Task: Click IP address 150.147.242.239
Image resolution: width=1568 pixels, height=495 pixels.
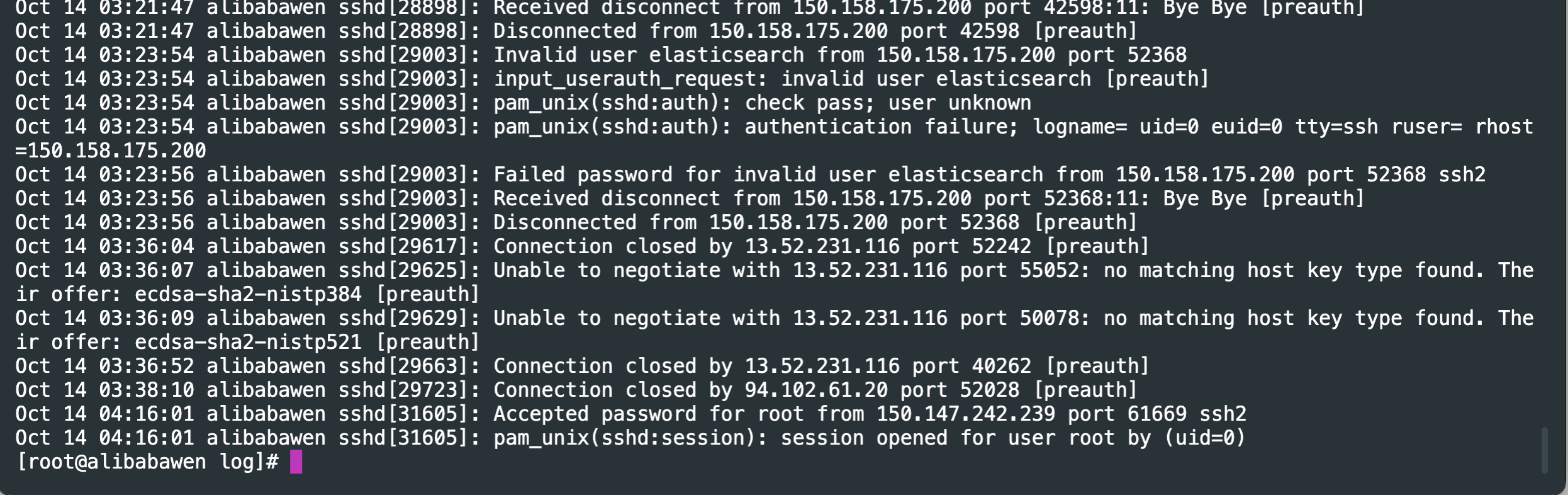Action: tap(966, 414)
